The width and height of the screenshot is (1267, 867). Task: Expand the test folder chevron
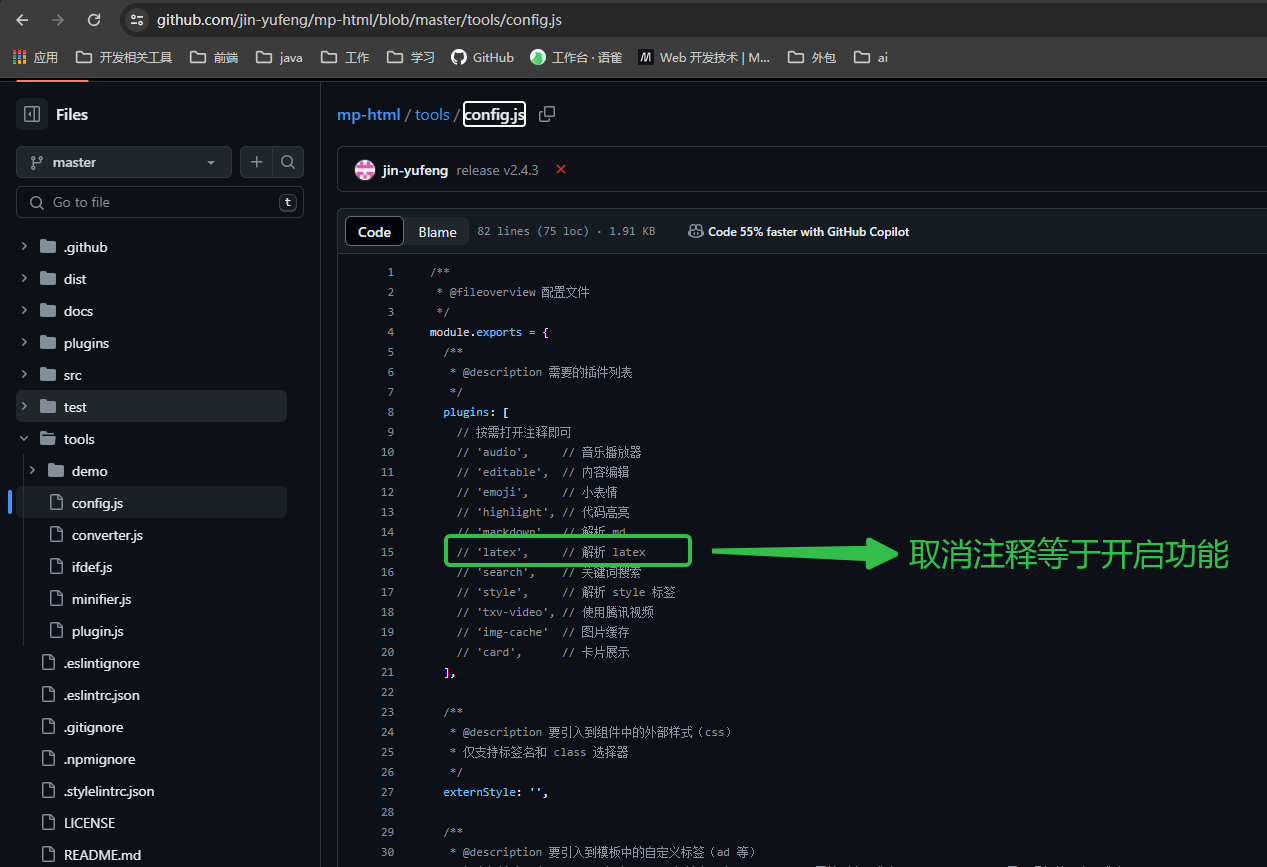24,407
